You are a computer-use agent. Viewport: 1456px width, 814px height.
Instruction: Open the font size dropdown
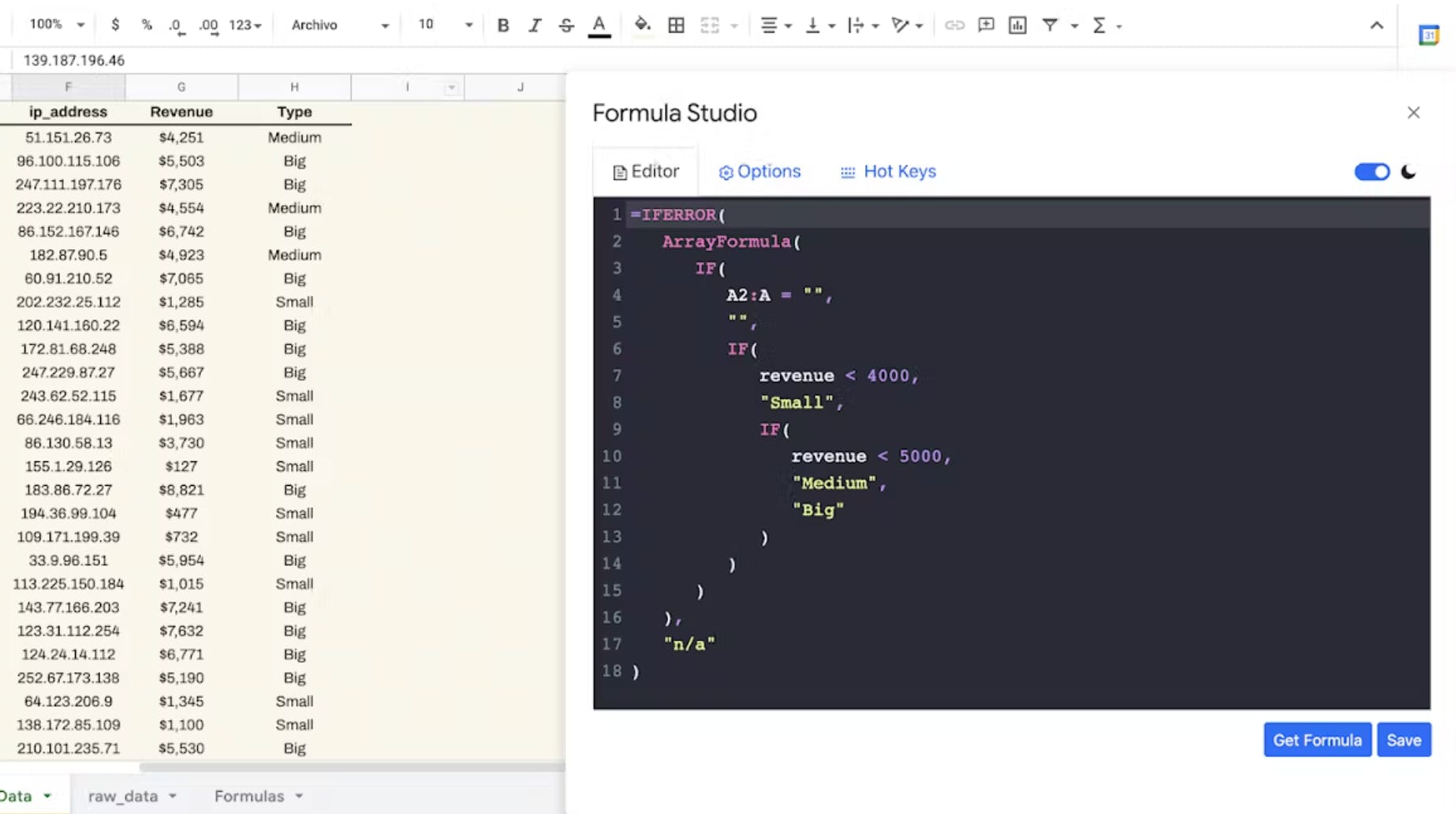click(444, 25)
